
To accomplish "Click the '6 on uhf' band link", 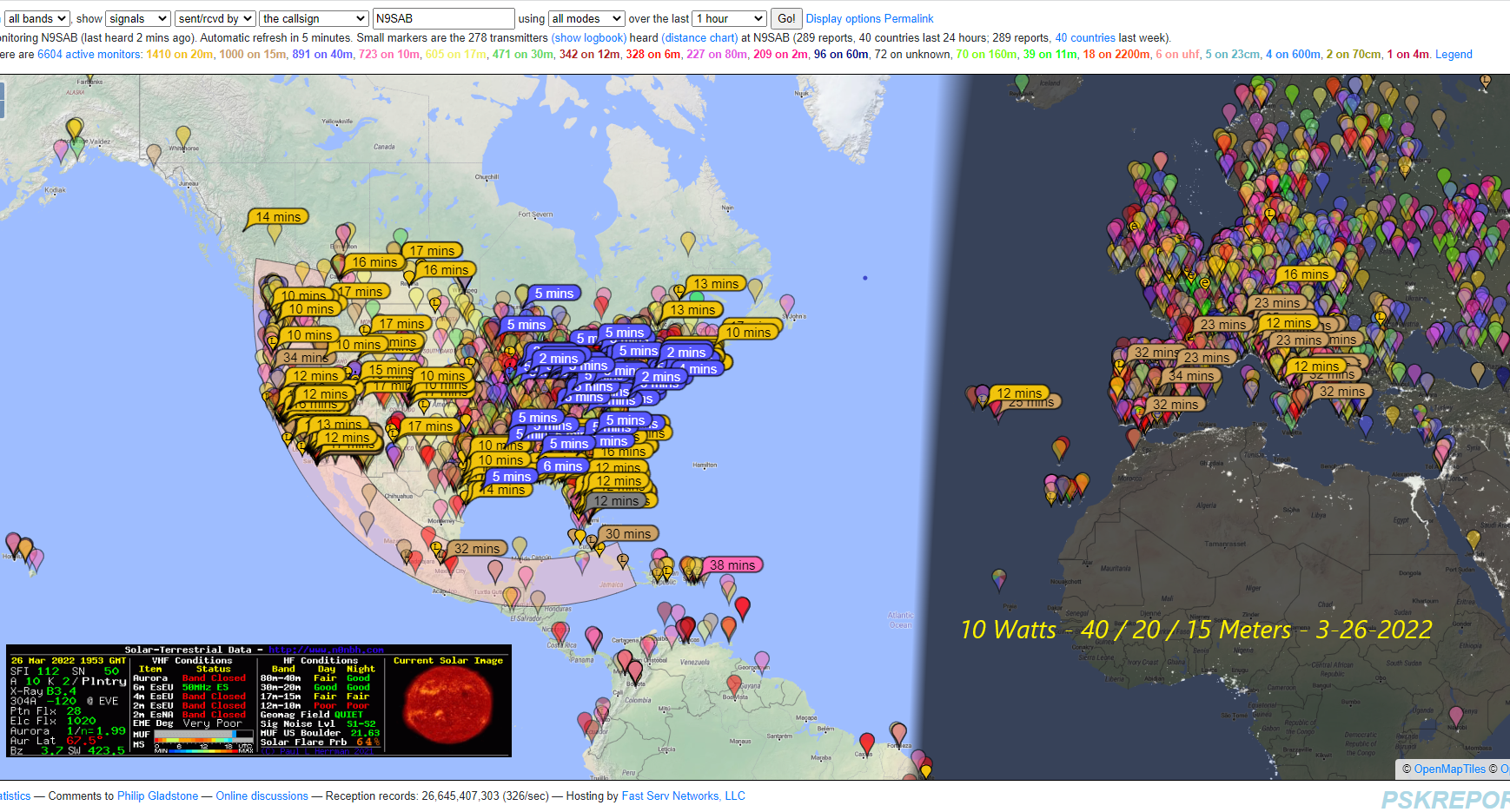I will pos(1177,54).
